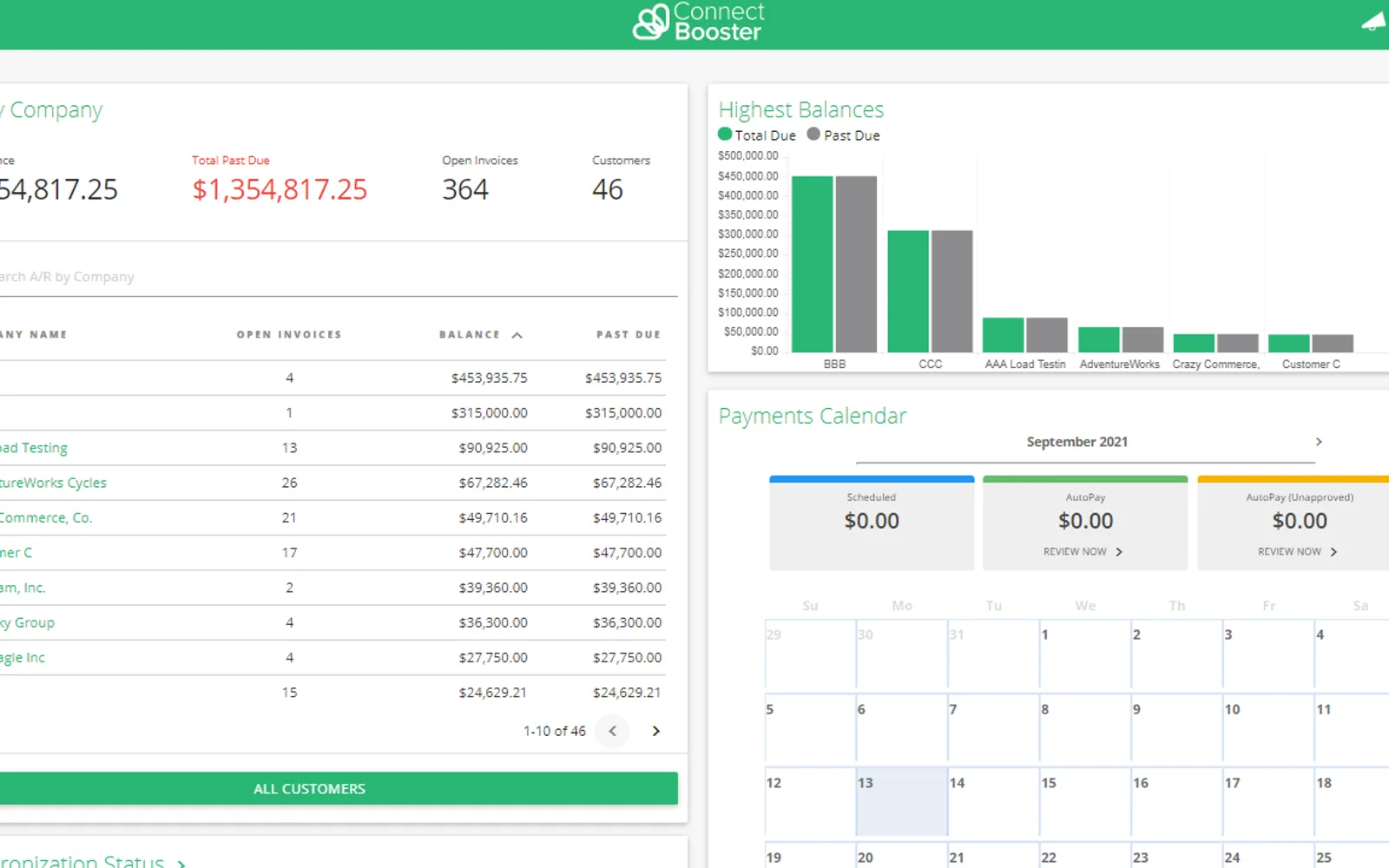Click Review Now arrow under AutoPay
Viewport: 1389px width, 868px height.
pyautogui.click(x=1118, y=552)
